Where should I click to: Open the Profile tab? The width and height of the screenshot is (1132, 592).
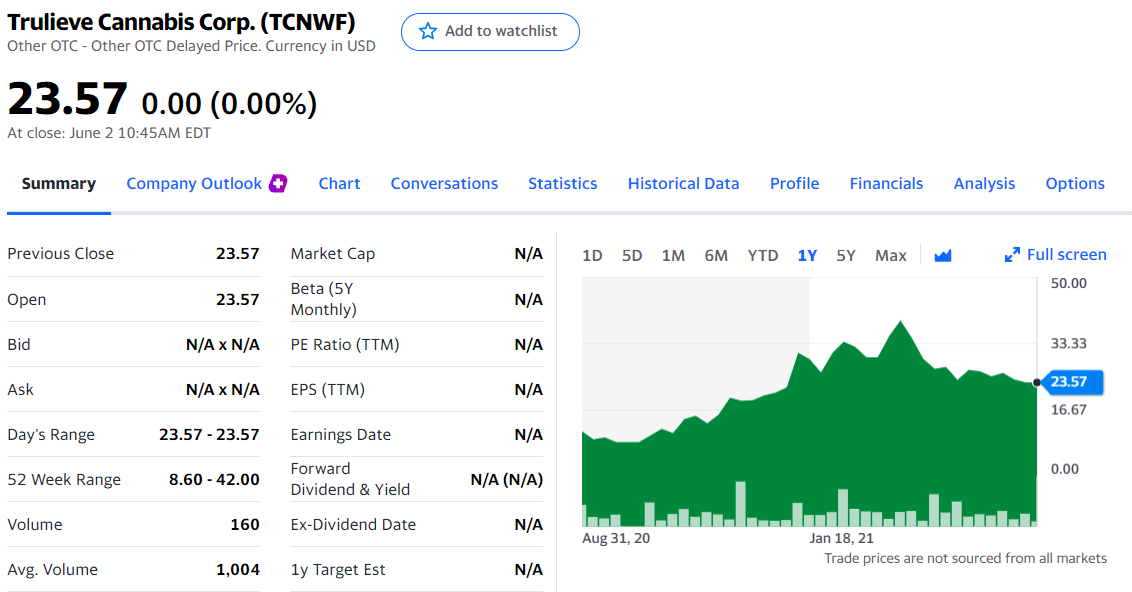(794, 183)
